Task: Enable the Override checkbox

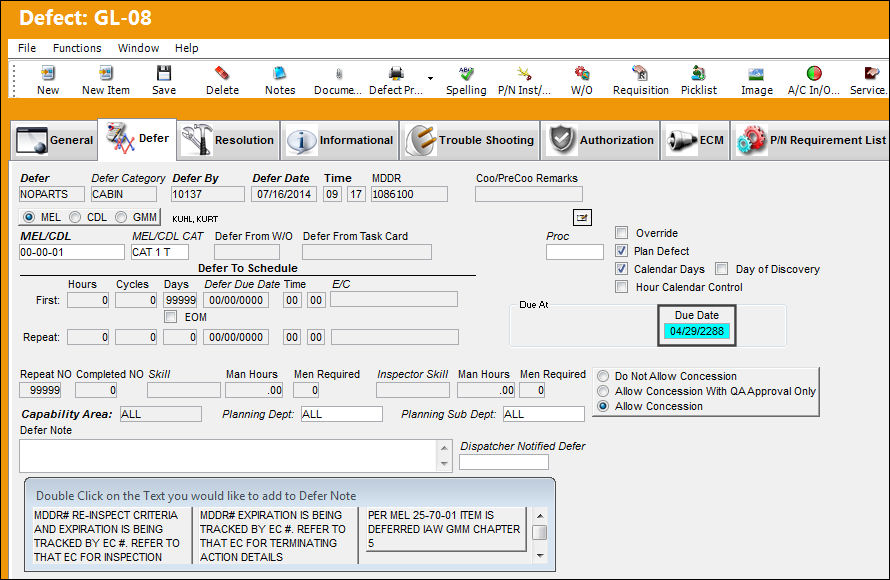Action: tap(622, 233)
